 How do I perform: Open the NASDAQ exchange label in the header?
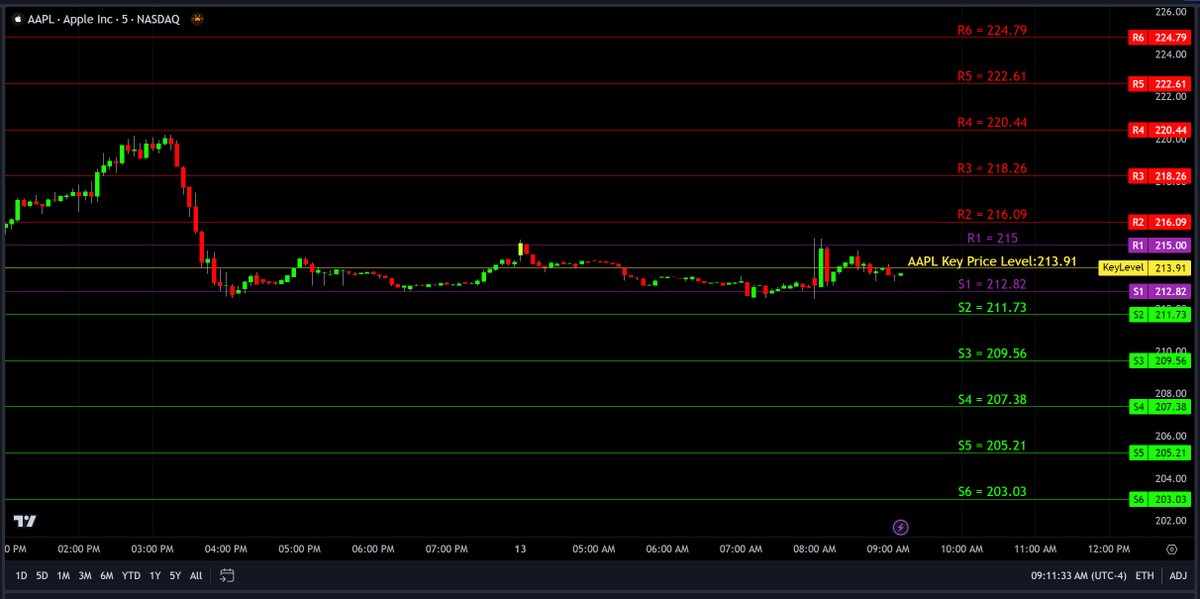[x=160, y=18]
